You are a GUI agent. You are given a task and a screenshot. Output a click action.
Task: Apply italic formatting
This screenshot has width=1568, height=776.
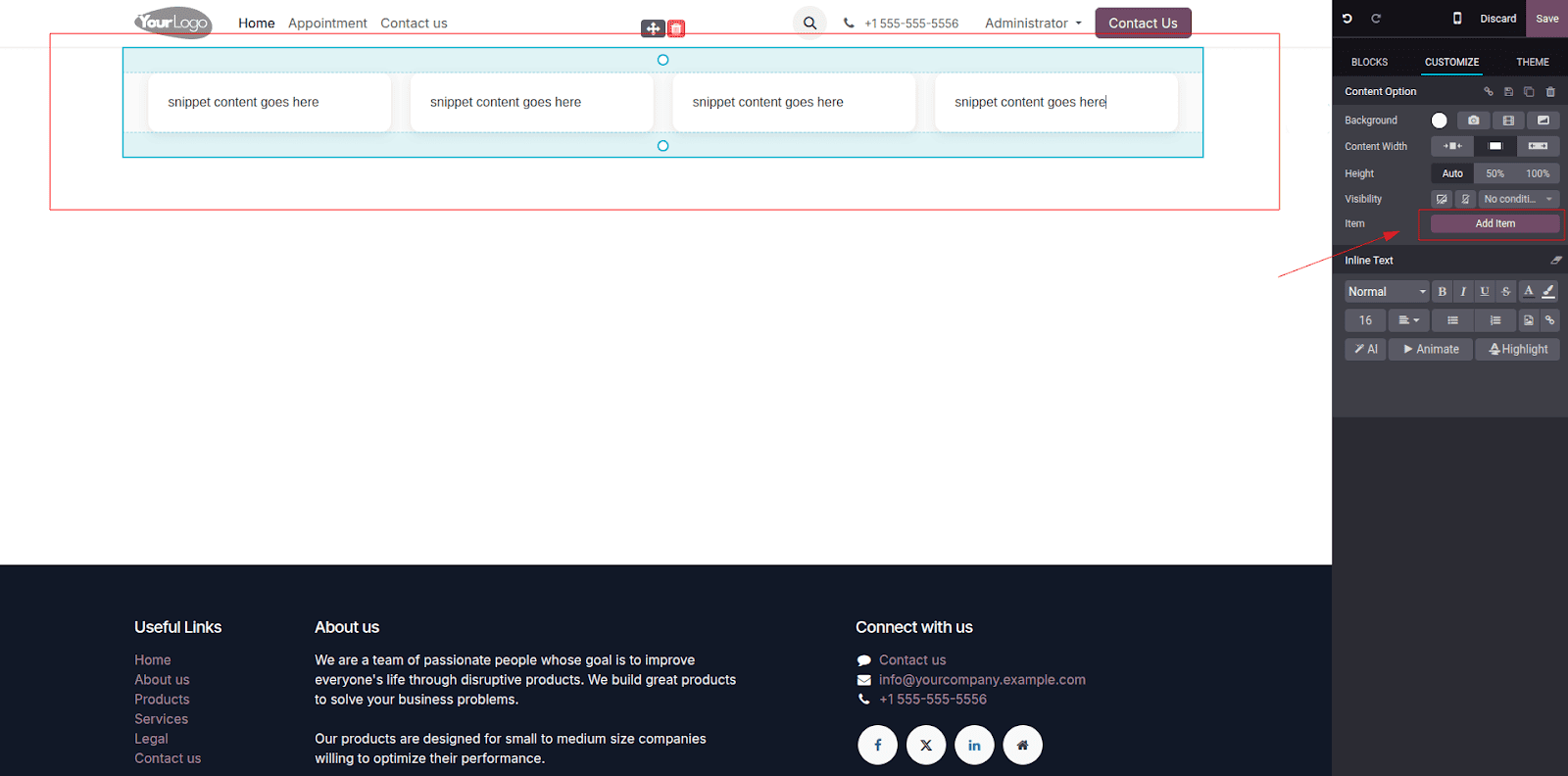click(x=1463, y=292)
